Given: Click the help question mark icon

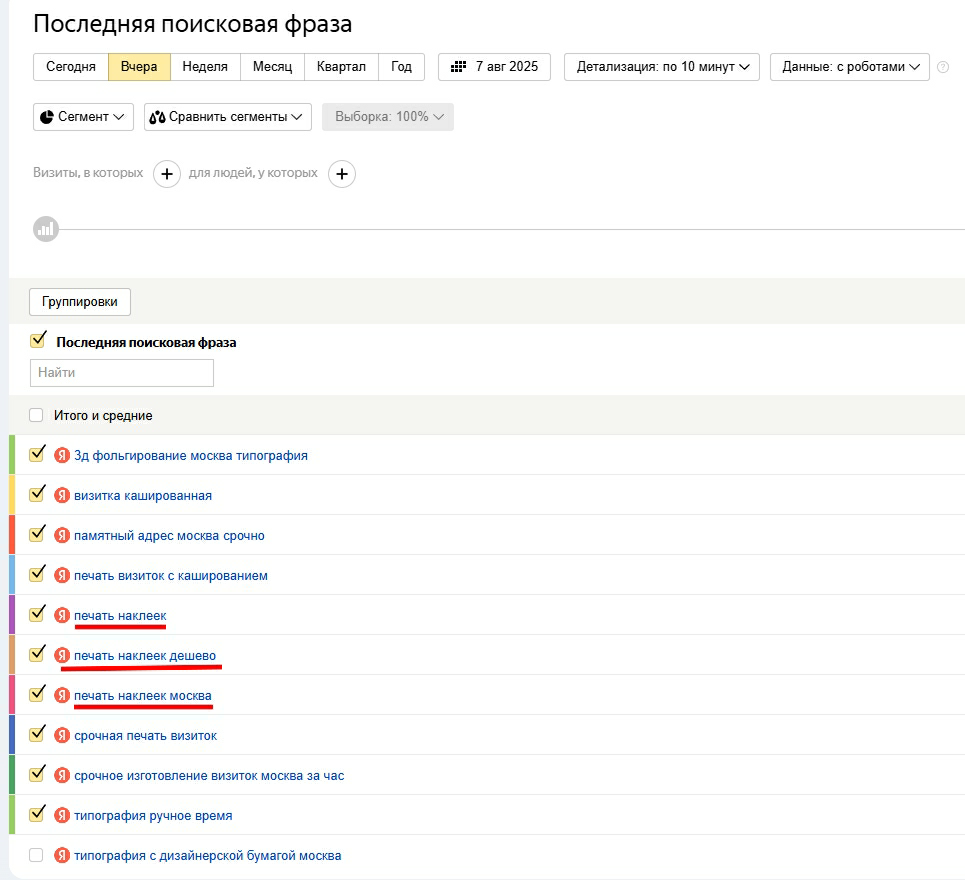Looking at the screenshot, I should tap(943, 67).
